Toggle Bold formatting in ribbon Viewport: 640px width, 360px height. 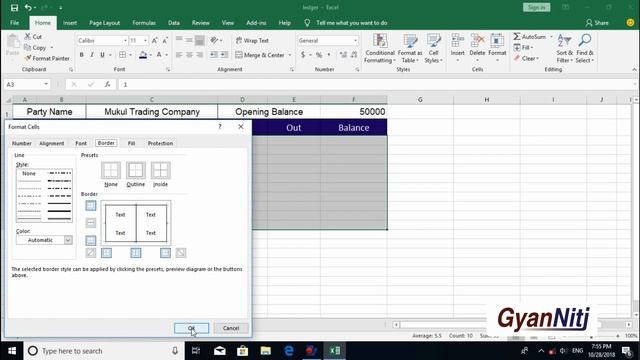click(x=82, y=55)
